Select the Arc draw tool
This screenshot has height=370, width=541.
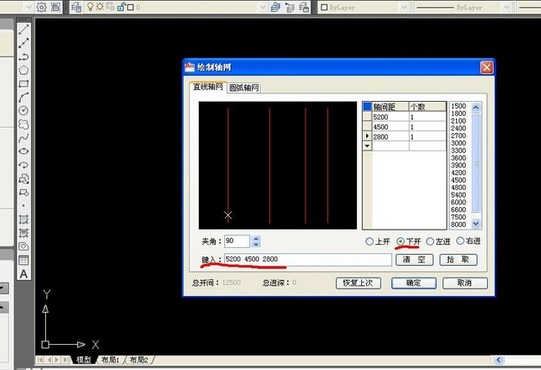tap(23, 97)
